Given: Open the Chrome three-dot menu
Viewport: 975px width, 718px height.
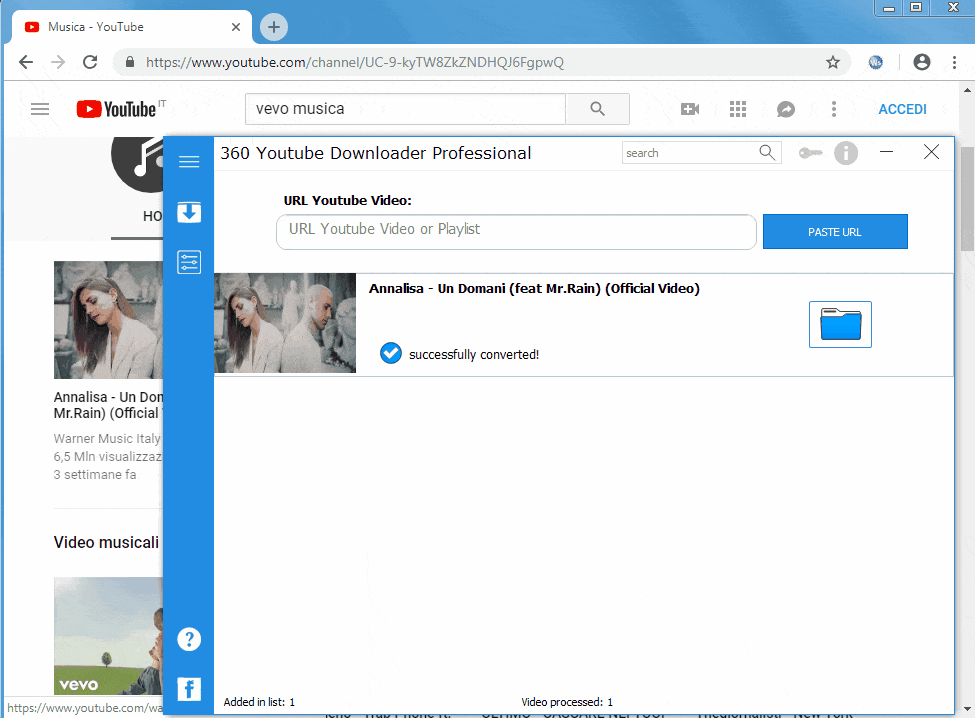Looking at the screenshot, I should pyautogui.click(x=954, y=62).
